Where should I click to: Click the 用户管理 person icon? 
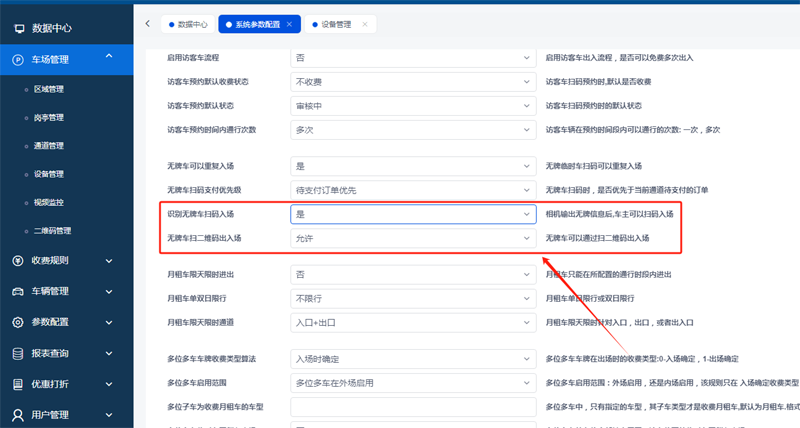point(18,415)
